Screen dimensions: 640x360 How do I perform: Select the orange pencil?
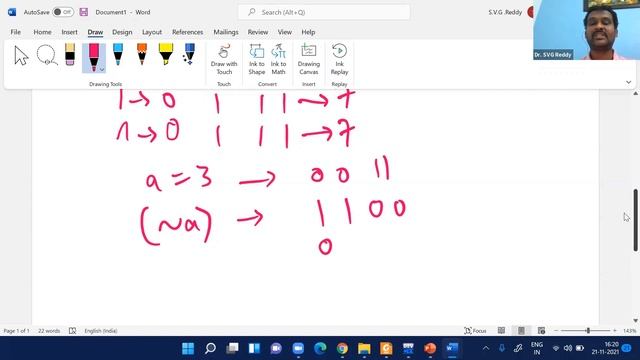click(x=142, y=54)
